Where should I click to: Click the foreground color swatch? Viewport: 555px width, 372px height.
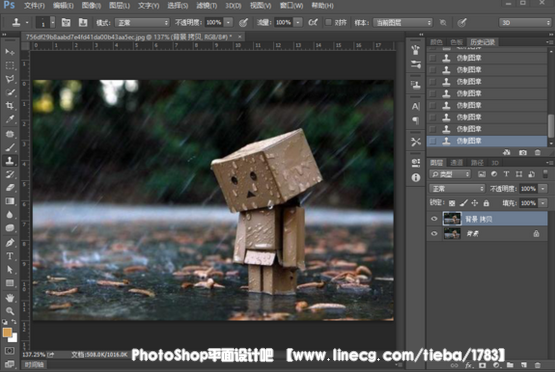tap(7, 332)
